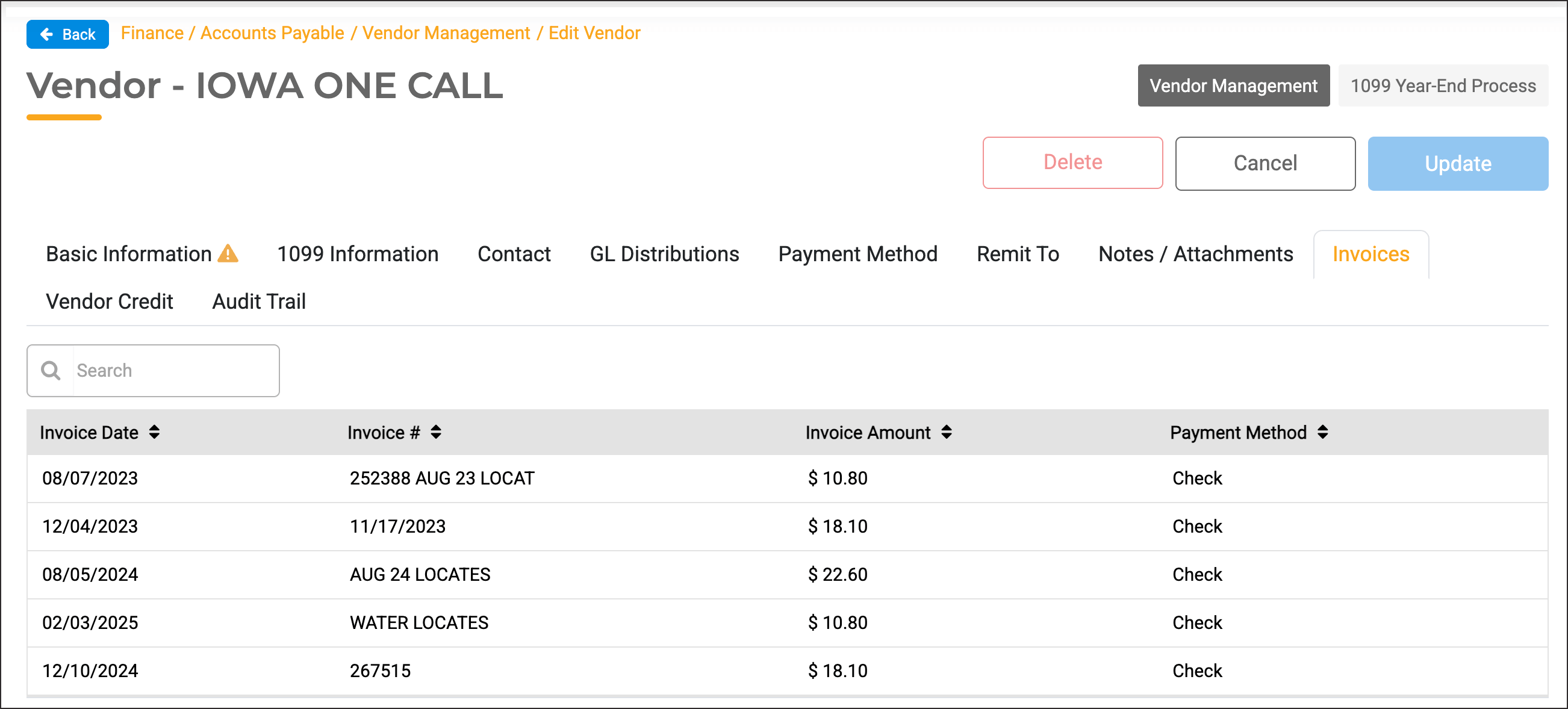Click the warning triangle icon
1568x709 pixels.
[228, 253]
